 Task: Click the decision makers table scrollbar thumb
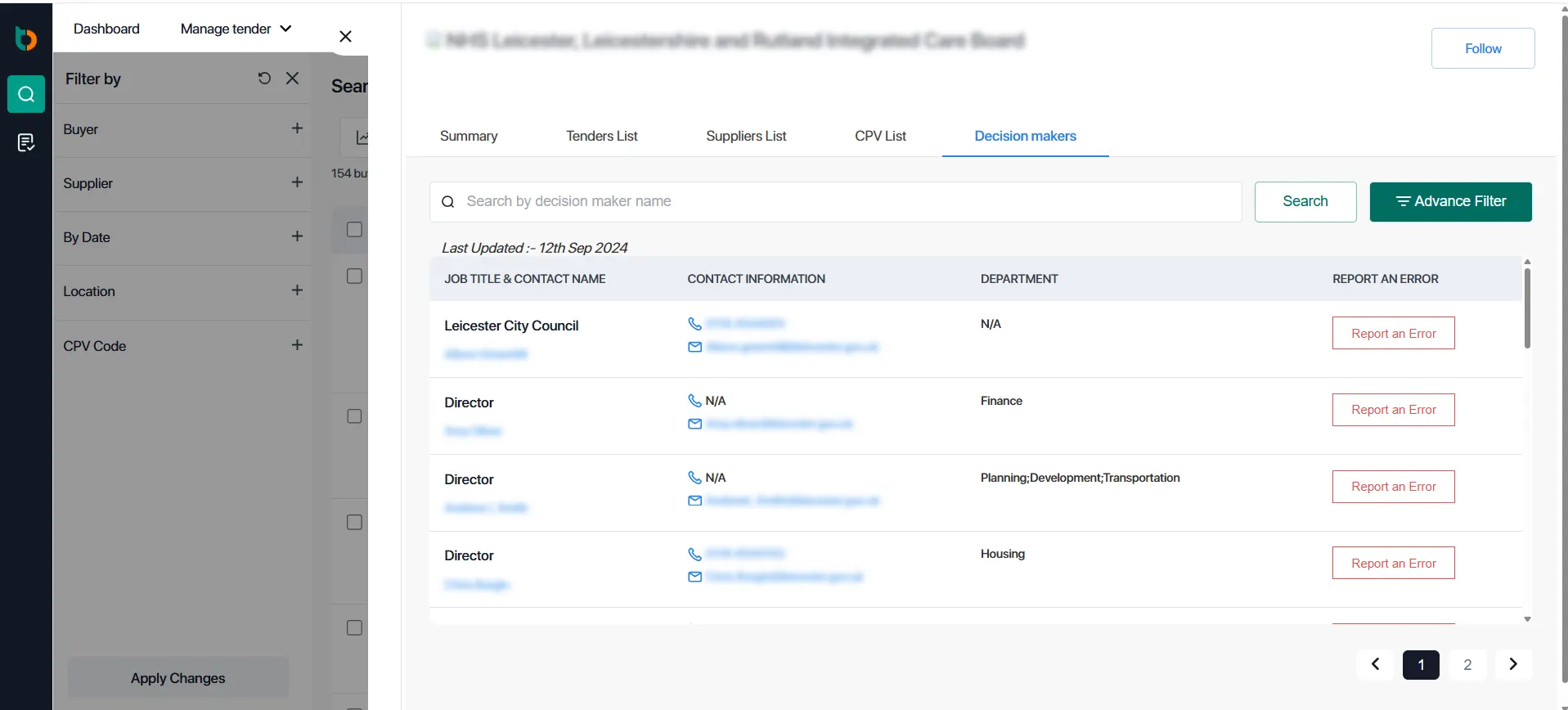(1527, 308)
